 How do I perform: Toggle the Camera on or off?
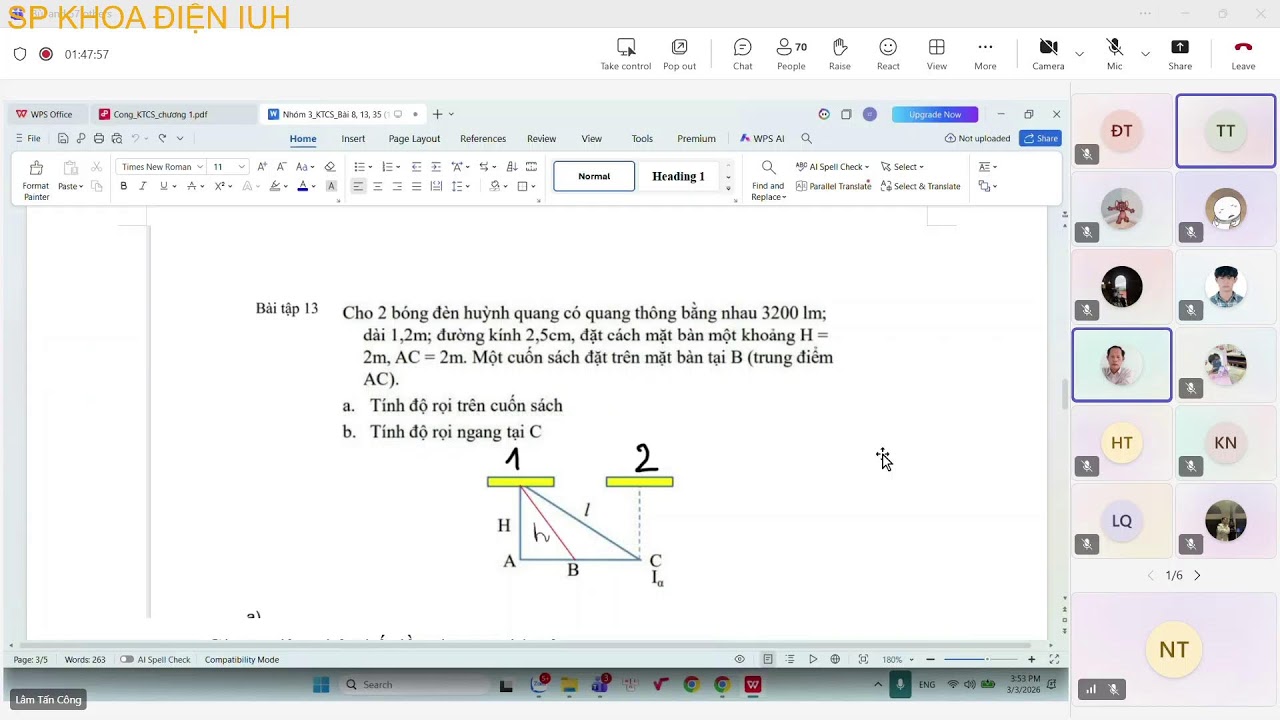tap(1048, 54)
